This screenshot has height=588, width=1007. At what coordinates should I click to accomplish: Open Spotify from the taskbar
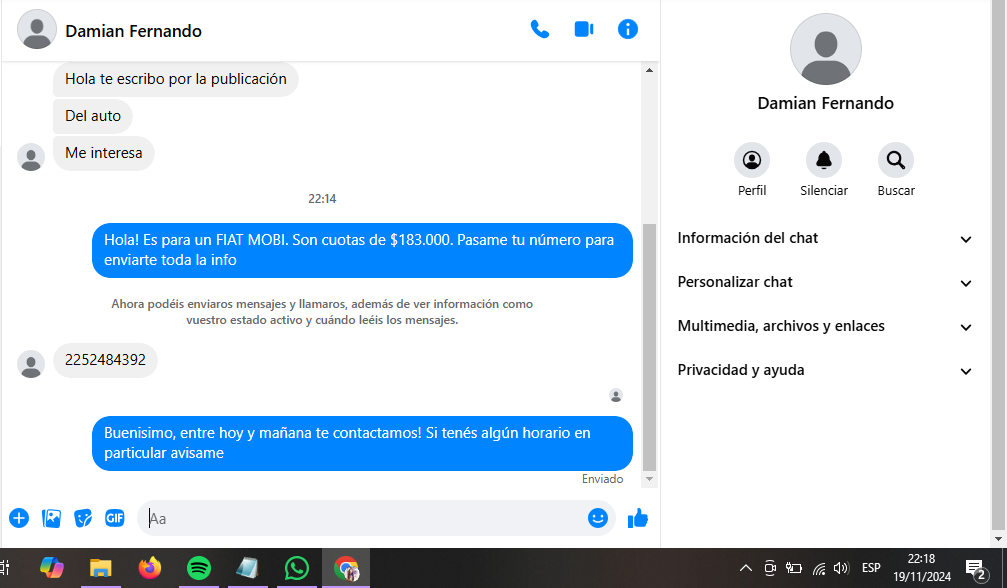199,569
